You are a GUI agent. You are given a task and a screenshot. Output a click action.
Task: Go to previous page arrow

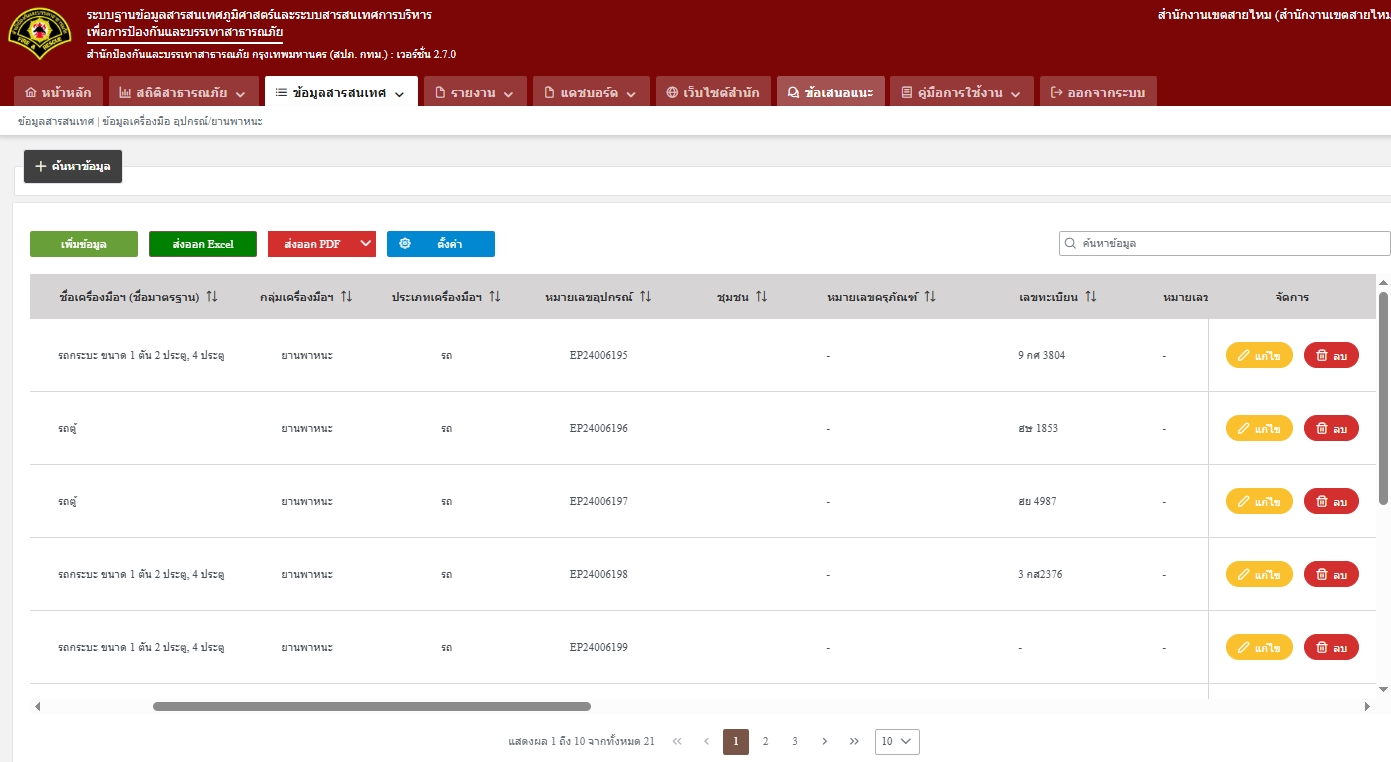pyautogui.click(x=706, y=741)
